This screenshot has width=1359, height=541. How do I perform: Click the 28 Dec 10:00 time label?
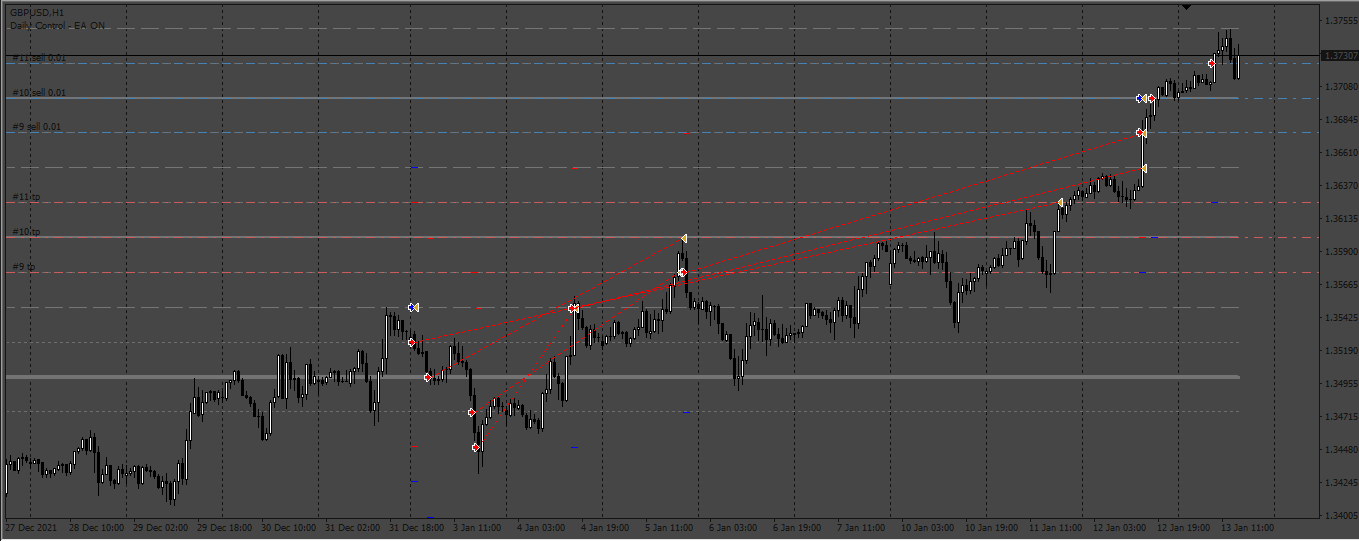click(x=97, y=526)
